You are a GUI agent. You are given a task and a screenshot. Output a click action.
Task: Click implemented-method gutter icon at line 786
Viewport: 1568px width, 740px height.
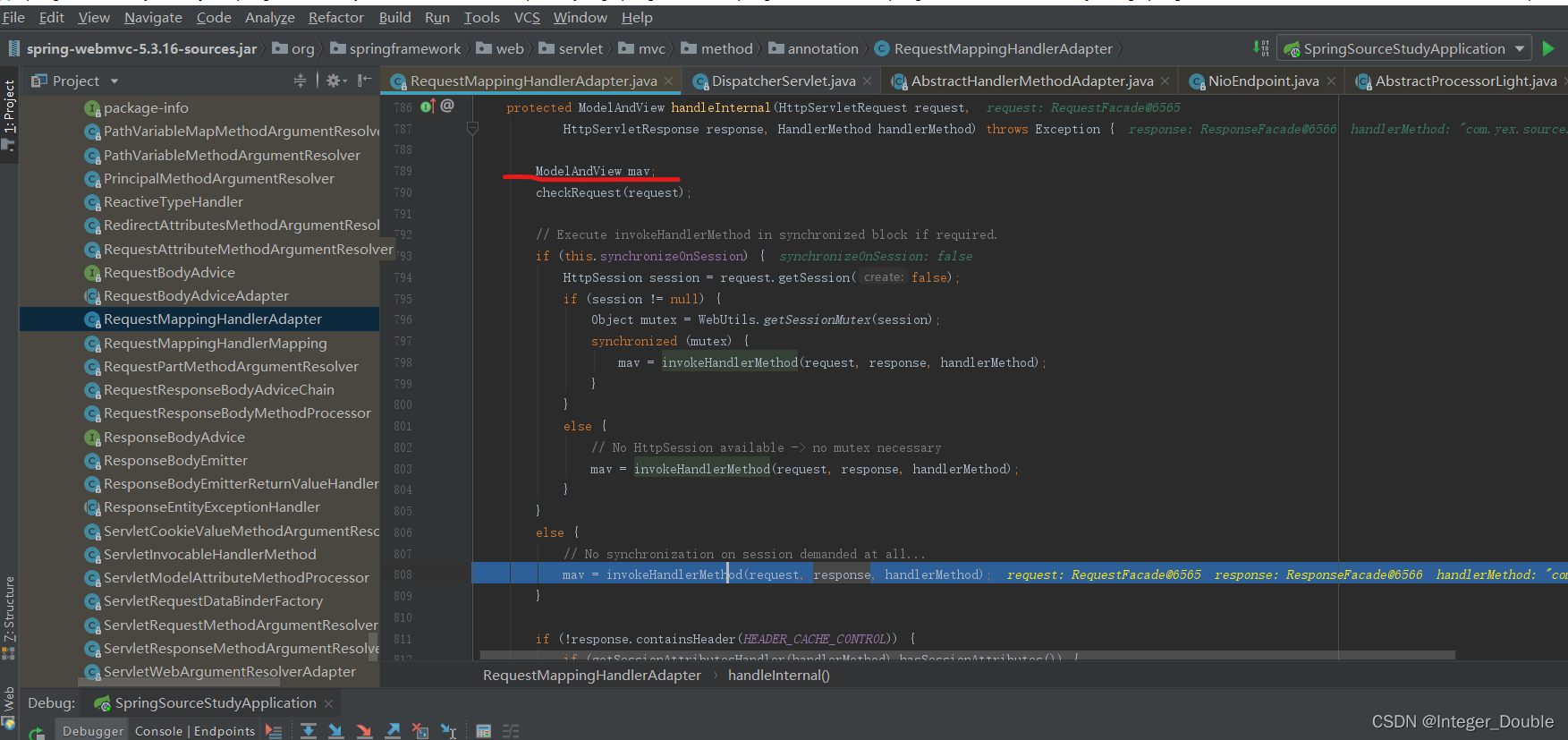pyautogui.click(x=427, y=106)
